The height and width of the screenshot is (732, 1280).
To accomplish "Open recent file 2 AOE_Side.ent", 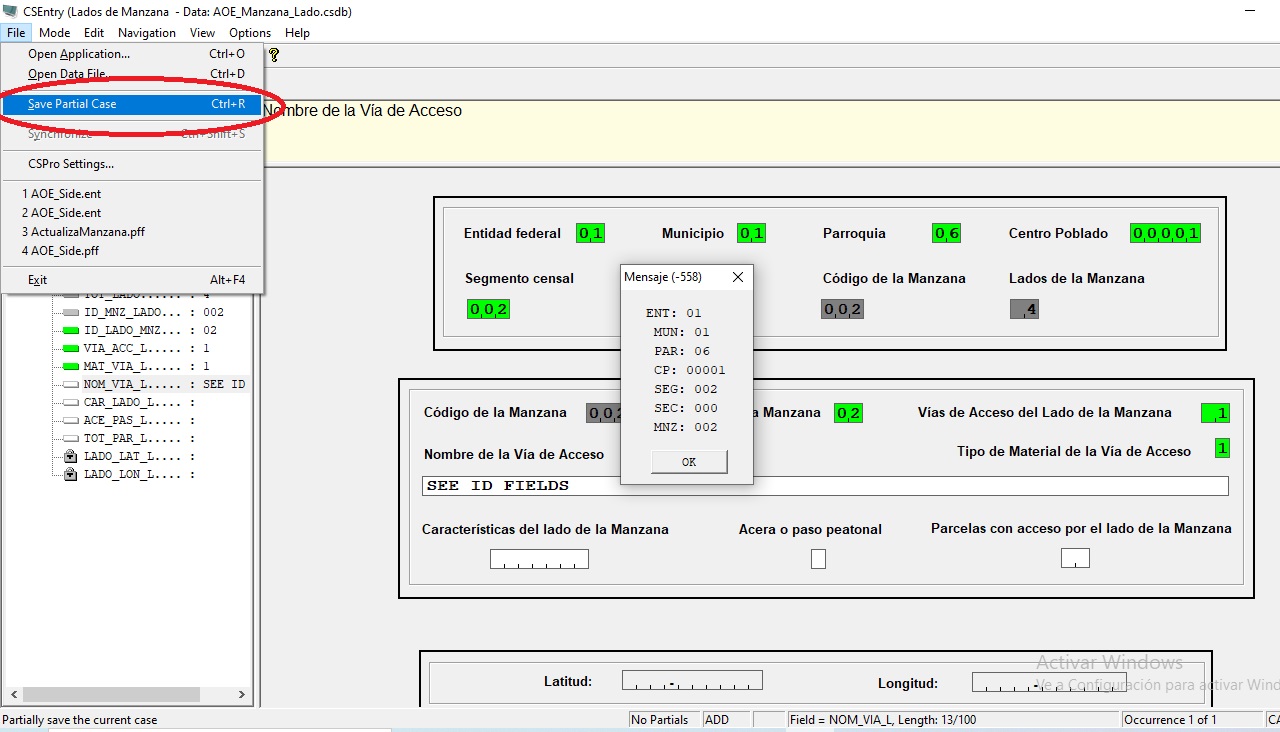I will pyautogui.click(x=132, y=213).
